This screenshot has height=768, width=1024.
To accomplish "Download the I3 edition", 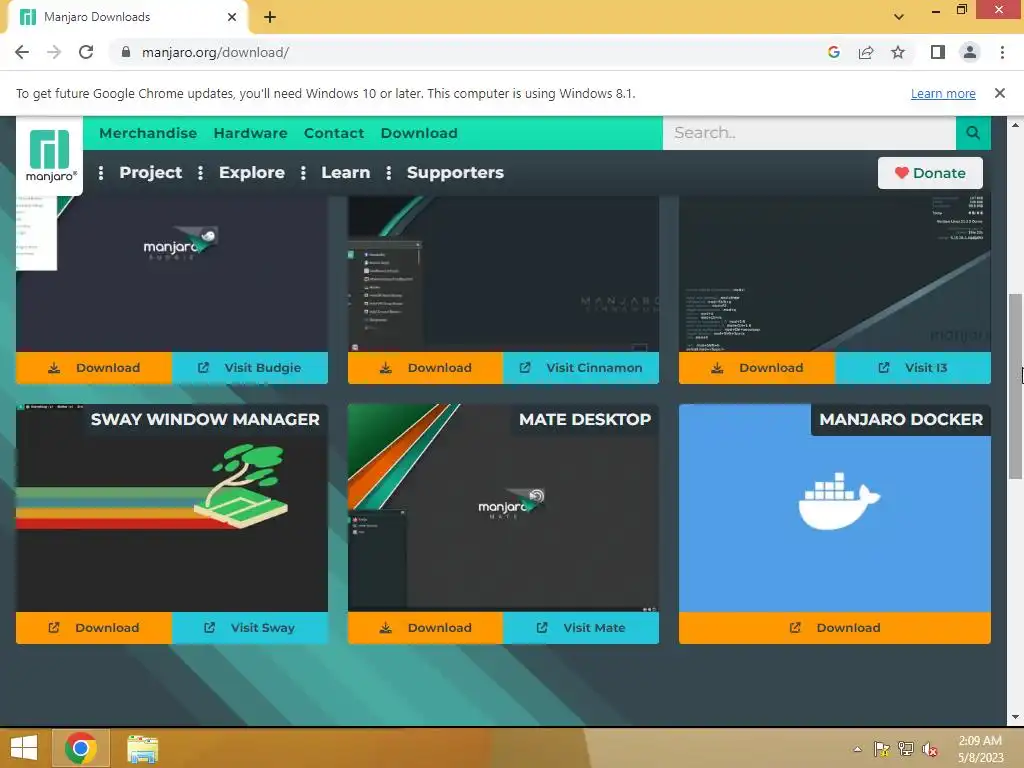I will click(x=757, y=368).
